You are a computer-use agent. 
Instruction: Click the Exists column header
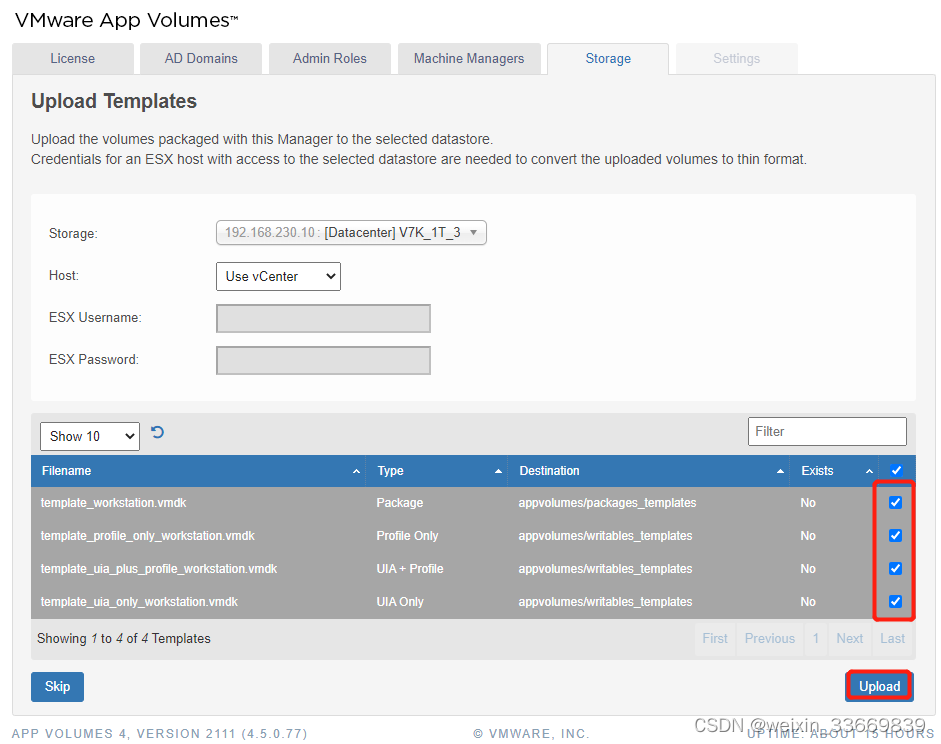(x=835, y=471)
